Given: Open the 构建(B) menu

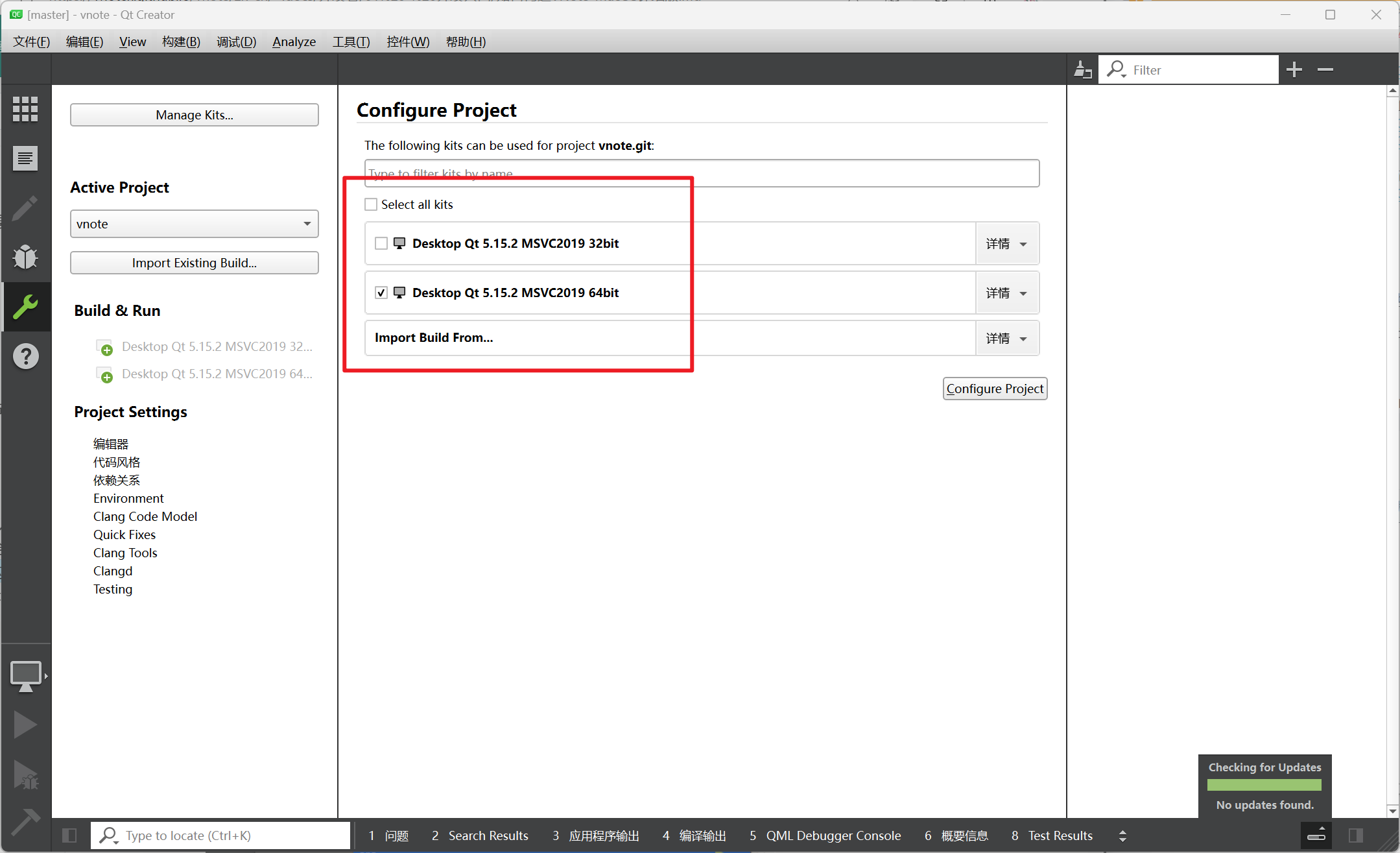Looking at the screenshot, I should click(181, 42).
